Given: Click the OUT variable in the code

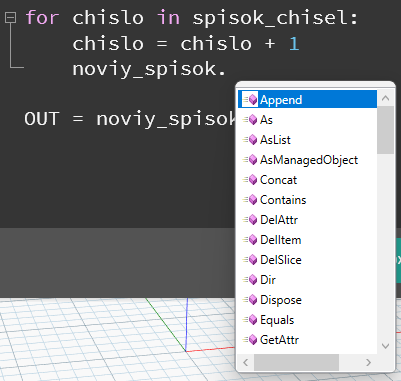Looking at the screenshot, I should 42,119.
